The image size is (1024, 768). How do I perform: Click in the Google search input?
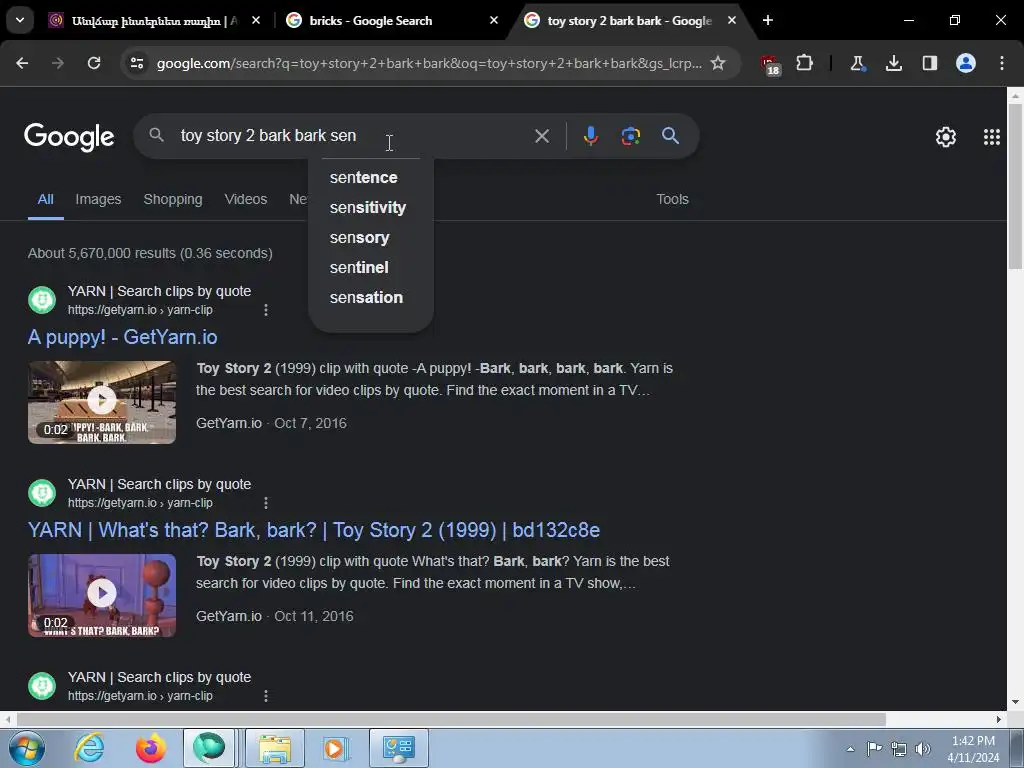pyautogui.click(x=349, y=136)
